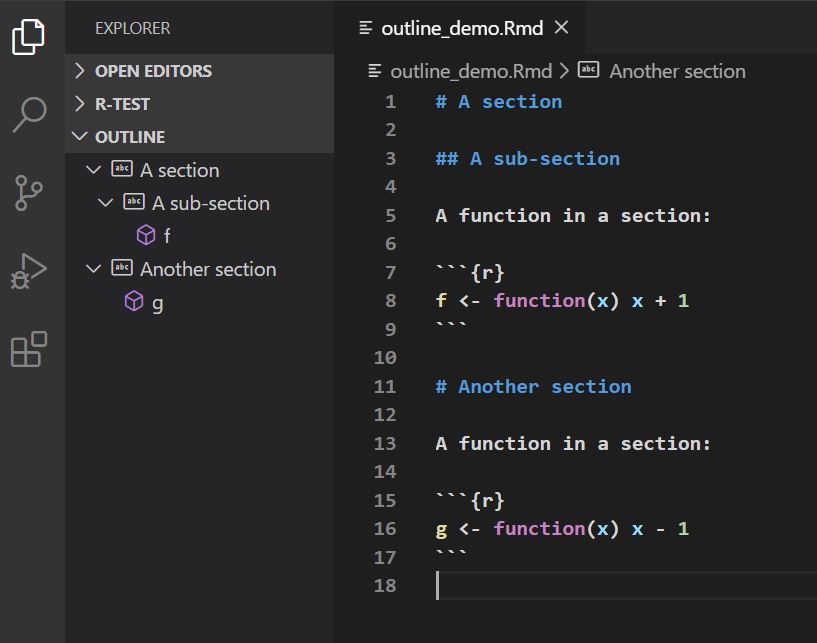Viewport: 817px width, 643px height.
Task: Click outline_demo.Rmd in the breadcrumb
Action: click(471, 71)
